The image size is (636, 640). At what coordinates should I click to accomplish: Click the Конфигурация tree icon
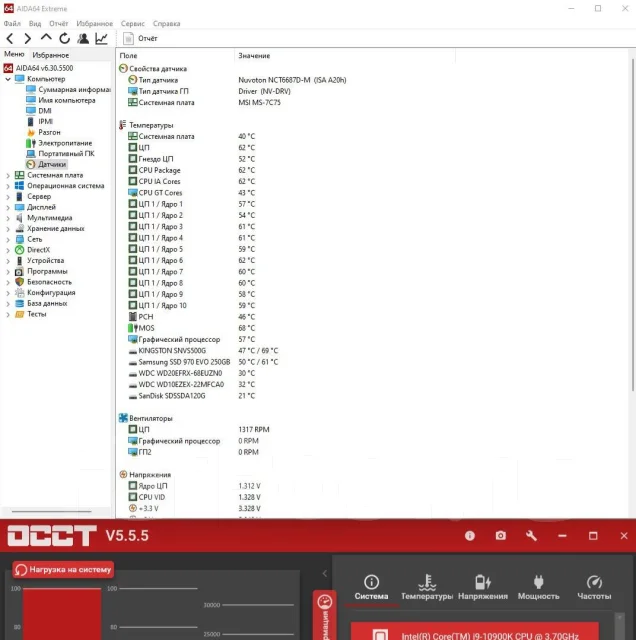pyautogui.click(x=19, y=293)
